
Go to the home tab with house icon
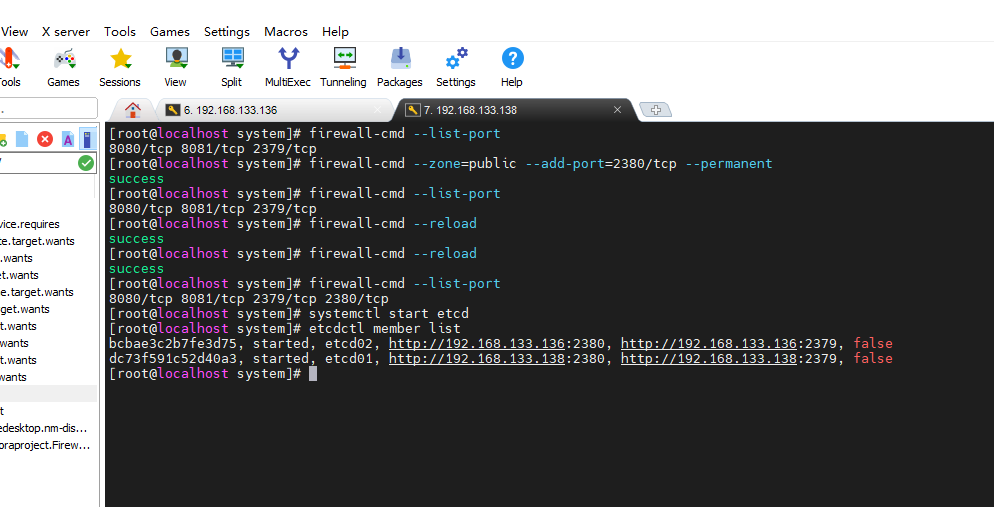coord(132,110)
